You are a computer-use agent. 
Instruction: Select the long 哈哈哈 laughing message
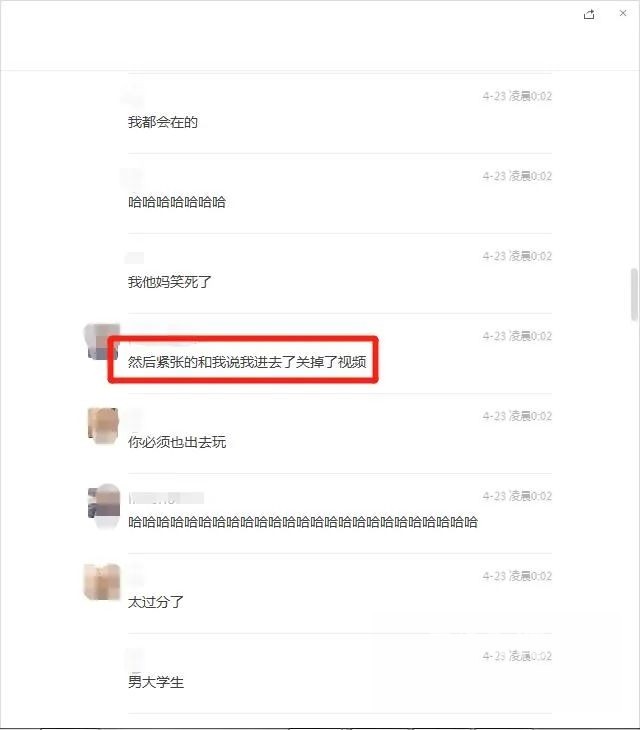click(303, 522)
